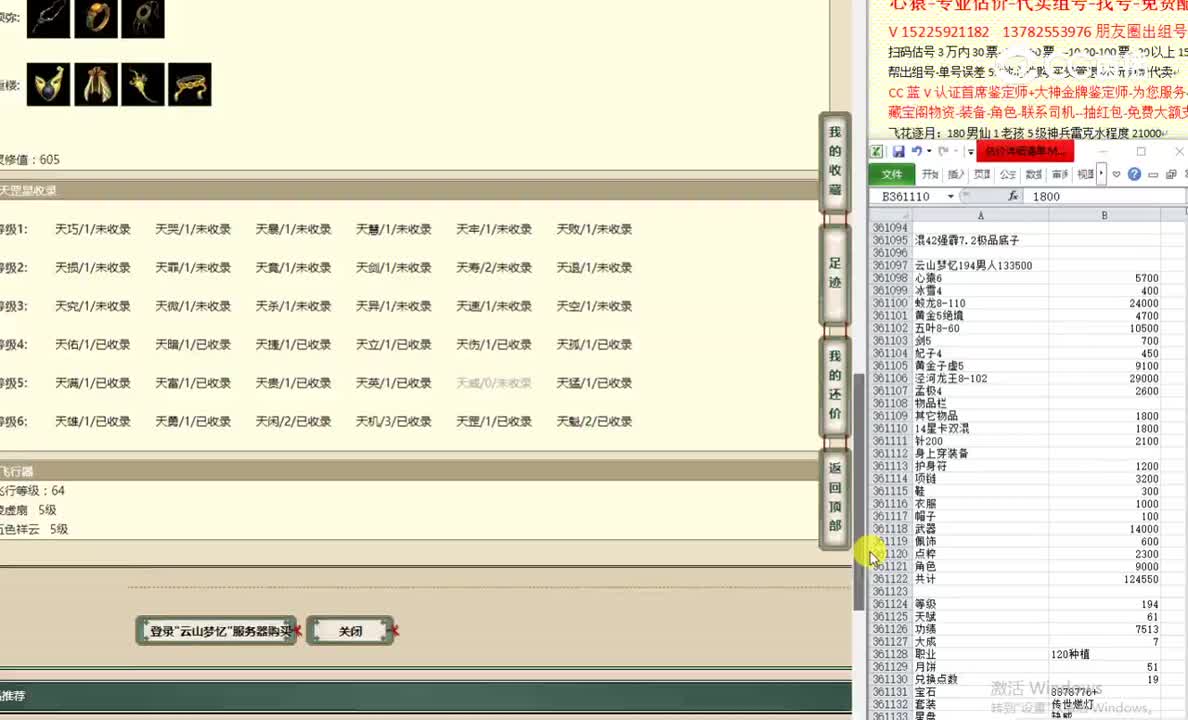This screenshot has height=720, width=1188.
Task: Click the golden branch ornament icon
Action: pos(143,84)
